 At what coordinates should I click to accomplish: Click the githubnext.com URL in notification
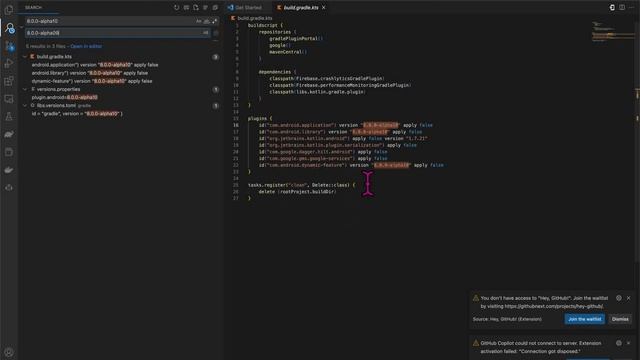[553, 306]
